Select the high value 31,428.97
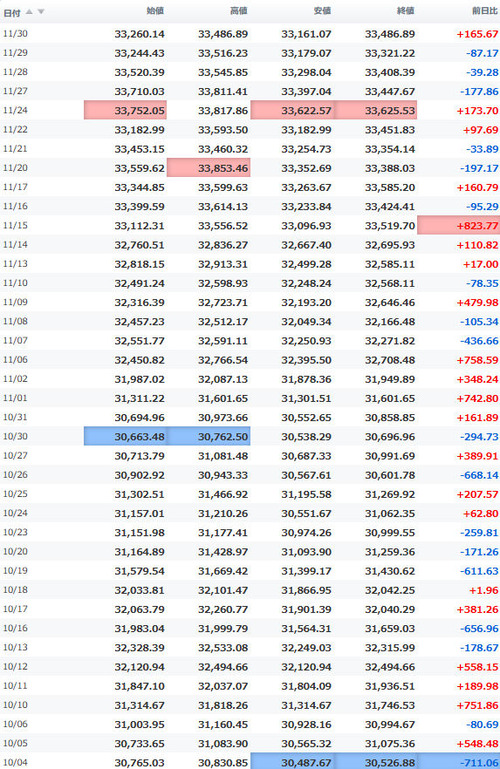The width and height of the screenshot is (500, 769). [223, 552]
